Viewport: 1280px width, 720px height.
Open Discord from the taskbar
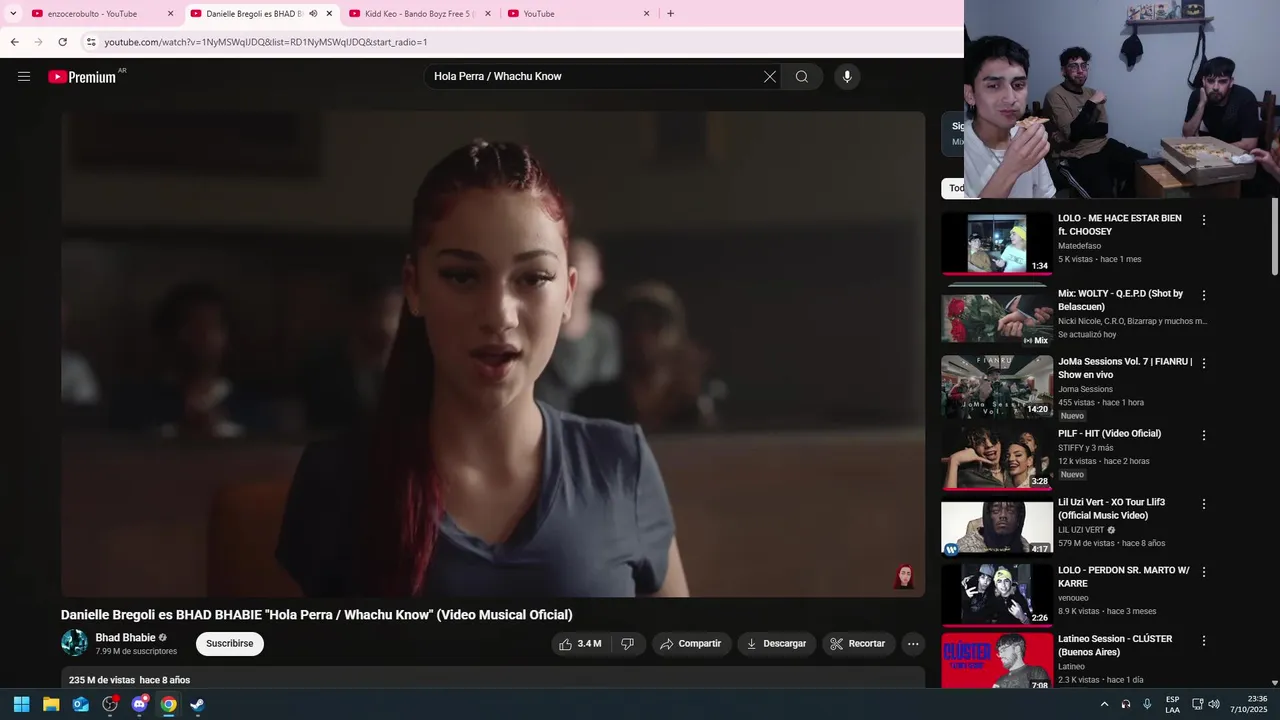(139, 704)
